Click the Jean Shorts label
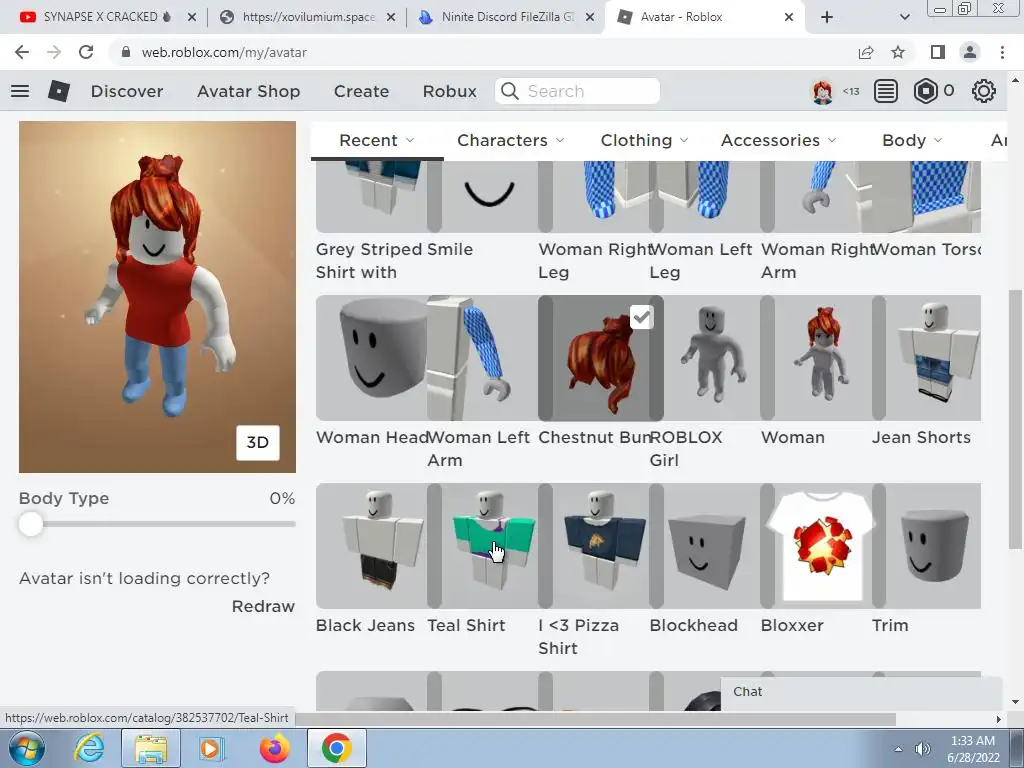Viewport: 1024px width, 768px height. (921, 438)
